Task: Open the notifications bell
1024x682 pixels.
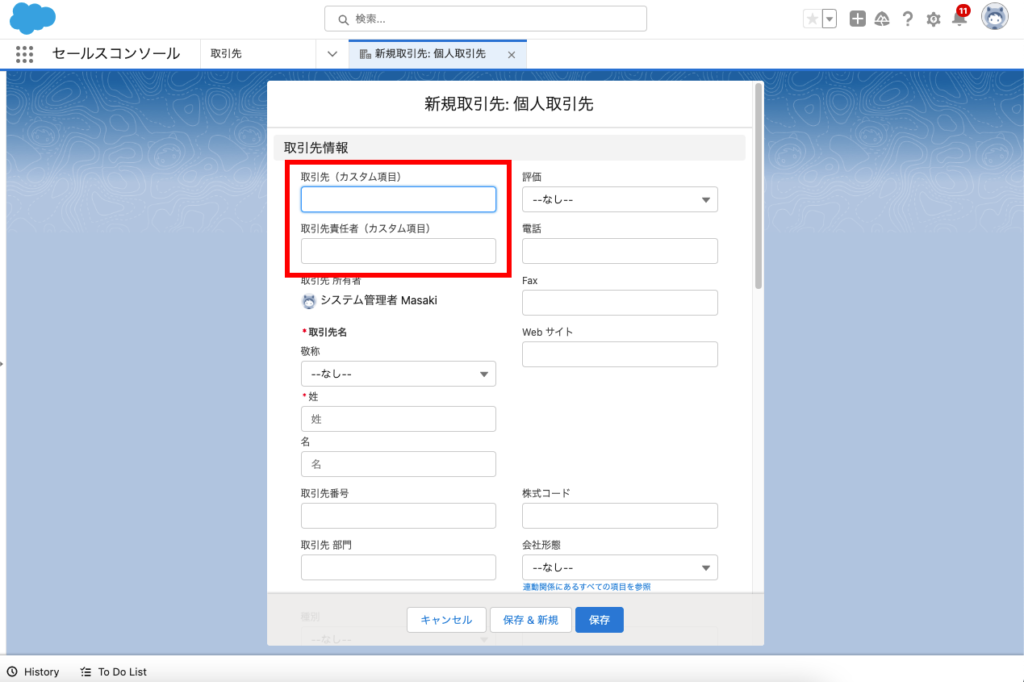Action: pos(959,19)
